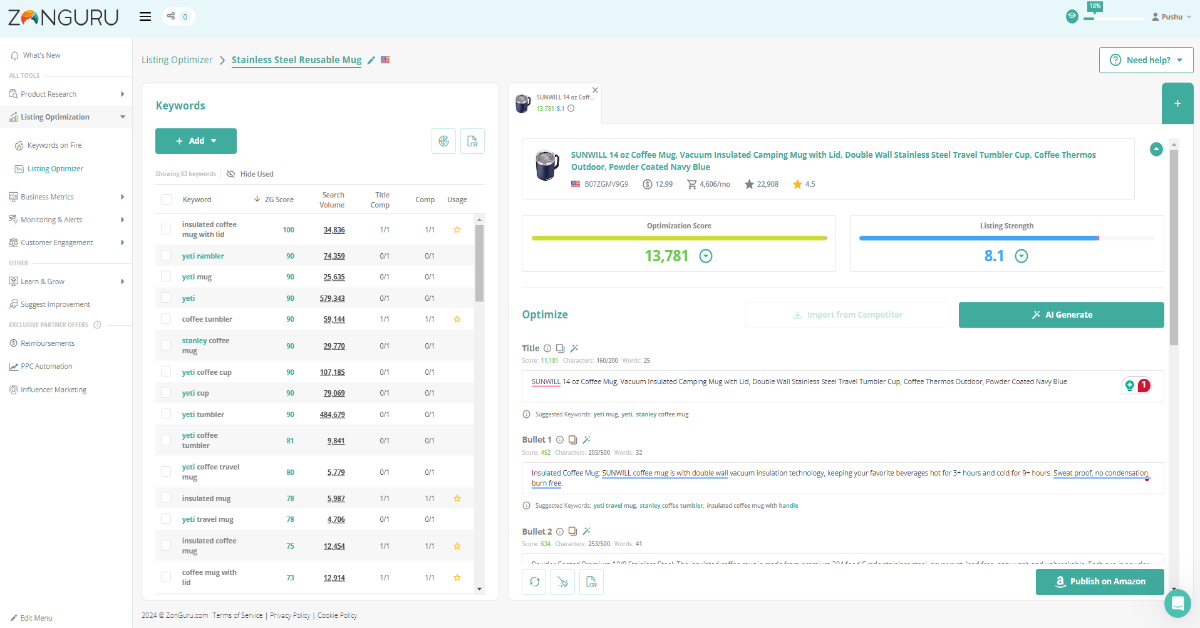Copy Bullet 1 text using copy icon
The image size is (1200, 628).
click(573, 440)
